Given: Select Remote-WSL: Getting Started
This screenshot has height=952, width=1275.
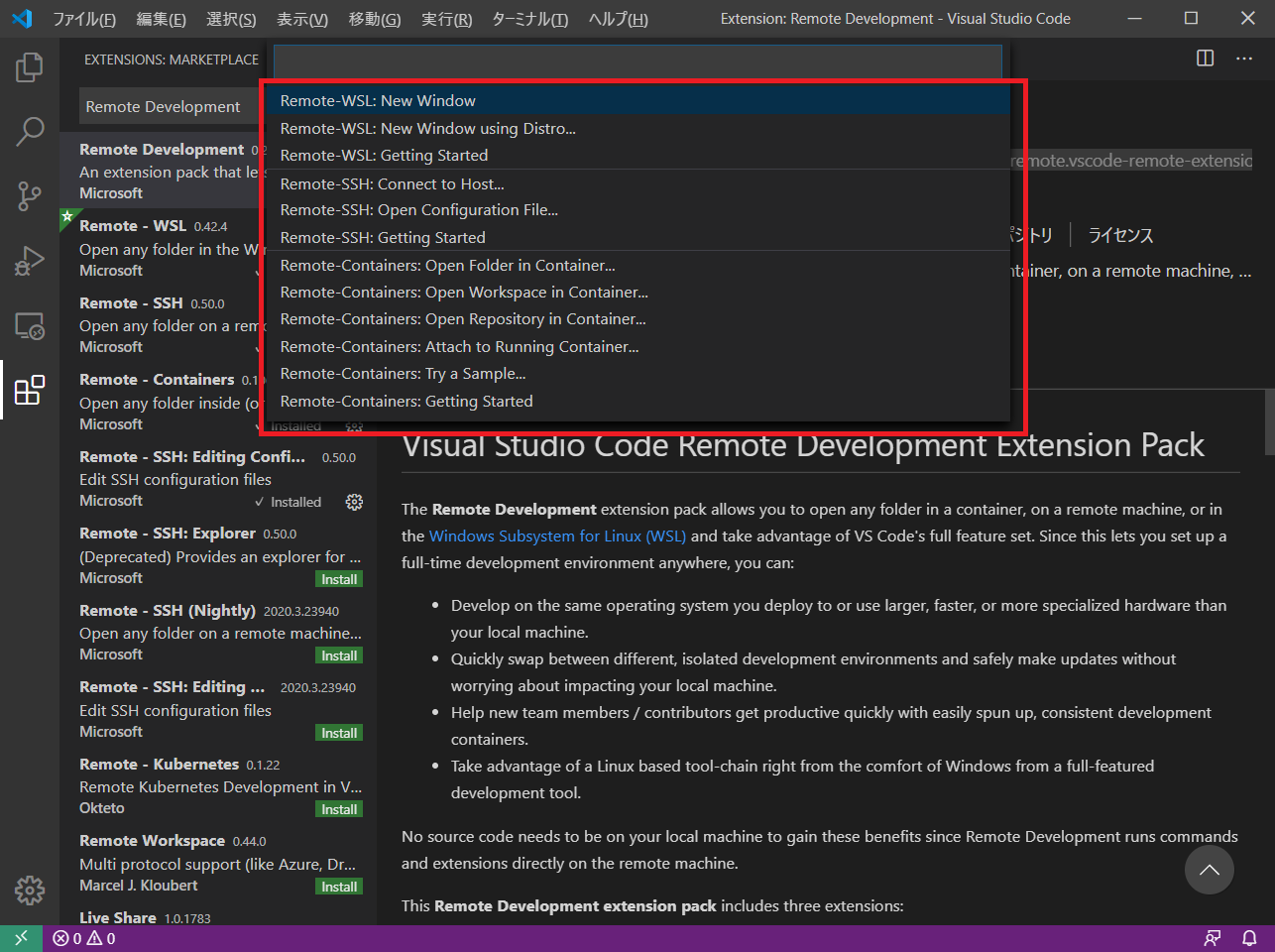Looking at the screenshot, I should [x=637, y=156].
